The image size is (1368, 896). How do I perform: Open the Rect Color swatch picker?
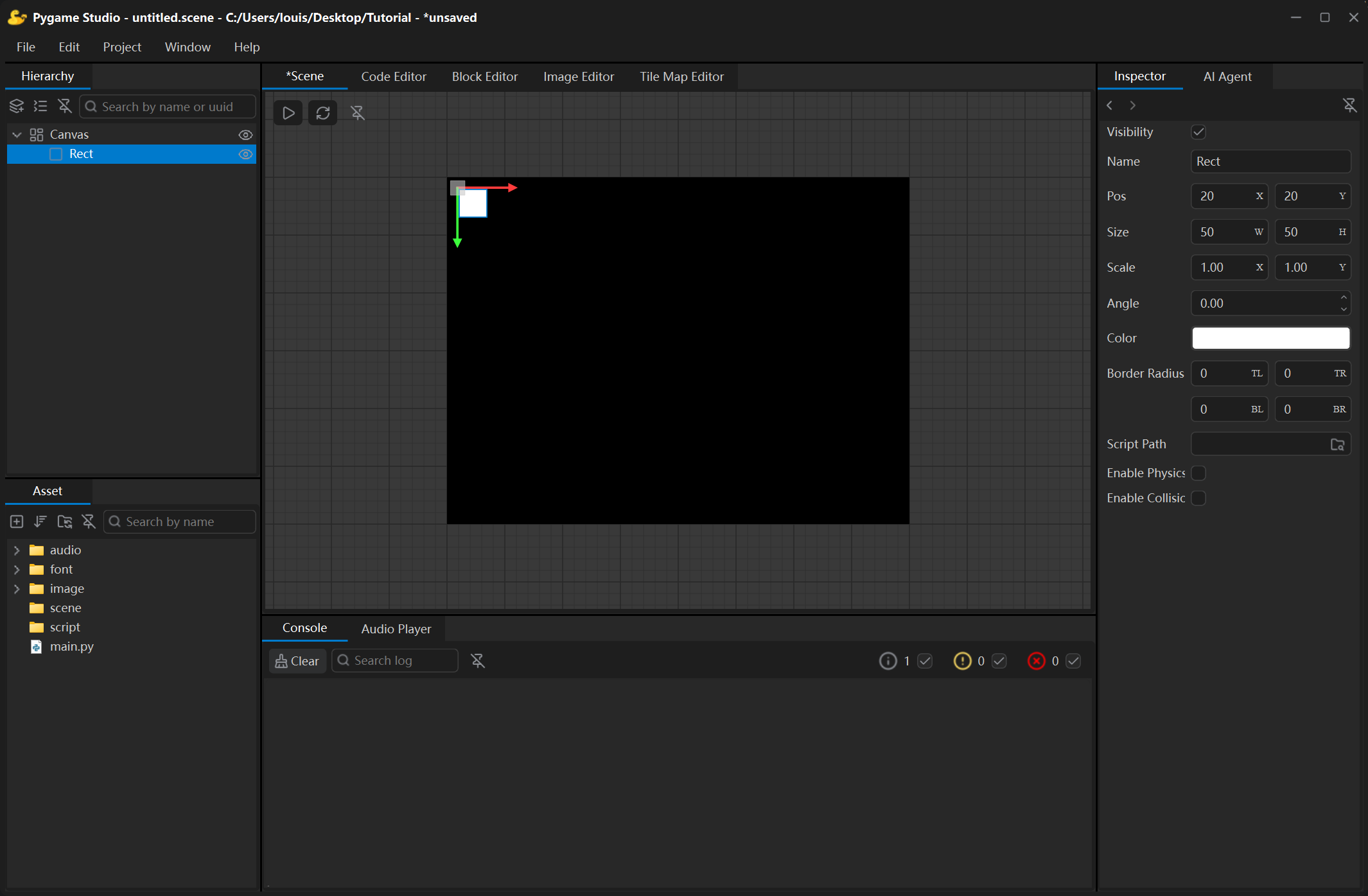[x=1271, y=338]
